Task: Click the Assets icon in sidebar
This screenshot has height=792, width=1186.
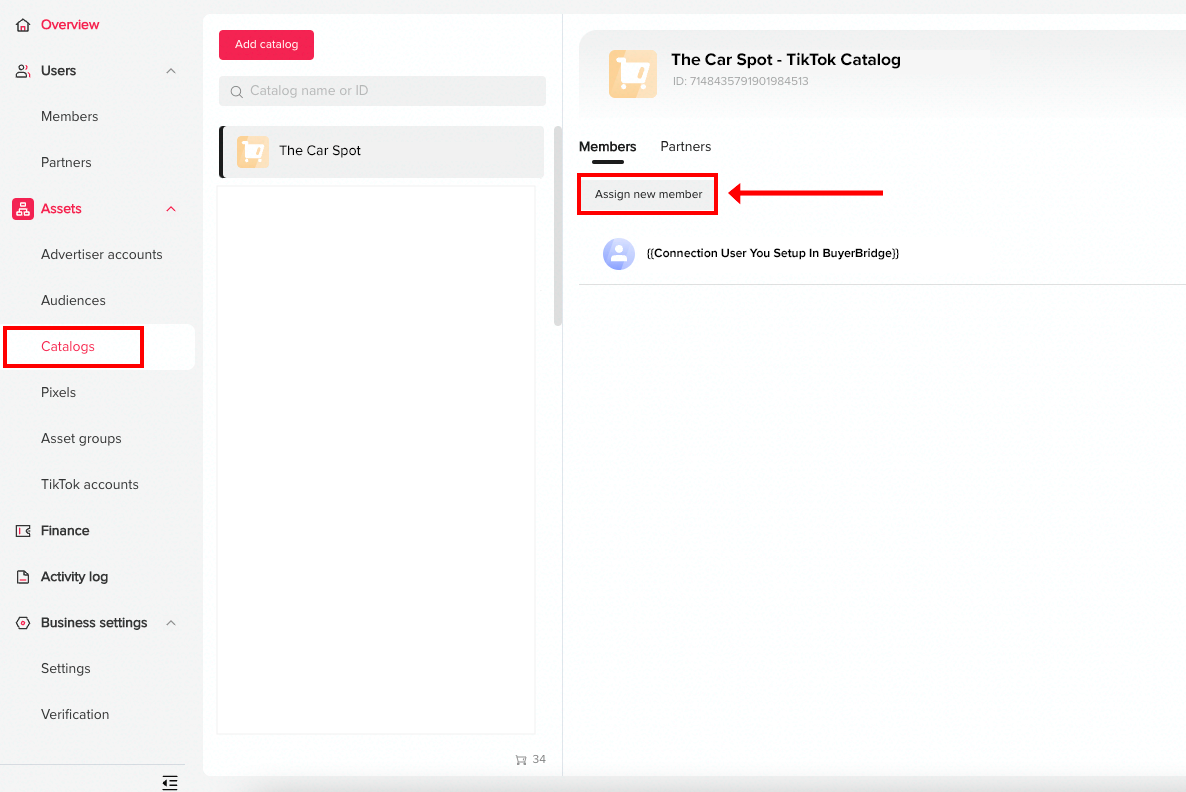Action: click(x=23, y=209)
